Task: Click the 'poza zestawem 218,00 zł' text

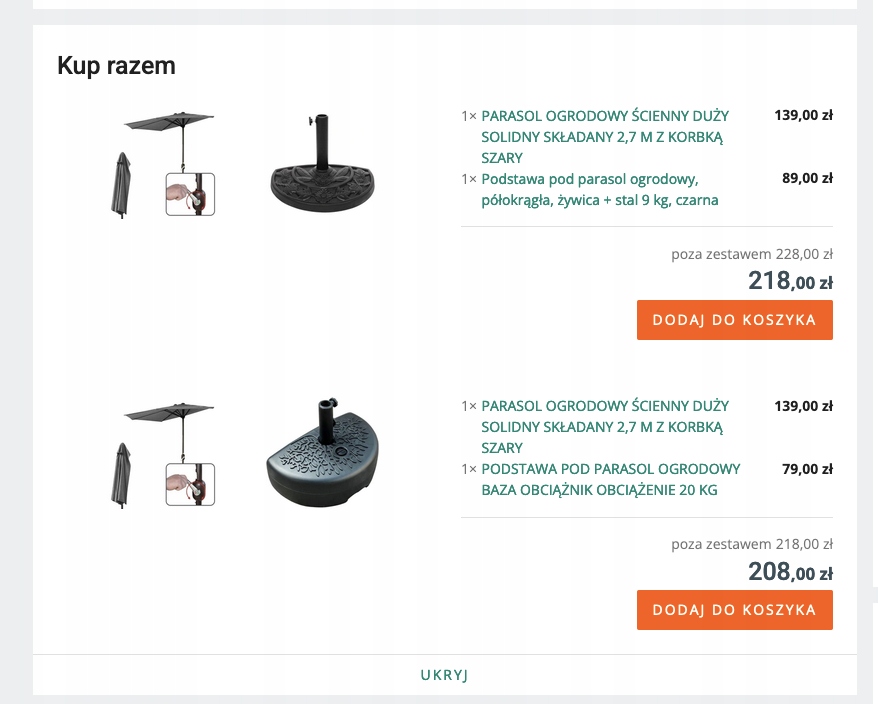Action: 752,544
